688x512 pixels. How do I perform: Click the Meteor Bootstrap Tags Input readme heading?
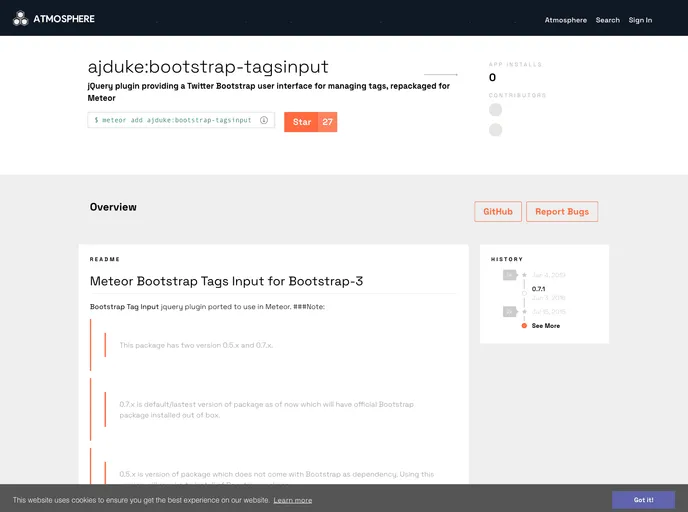coord(226,281)
